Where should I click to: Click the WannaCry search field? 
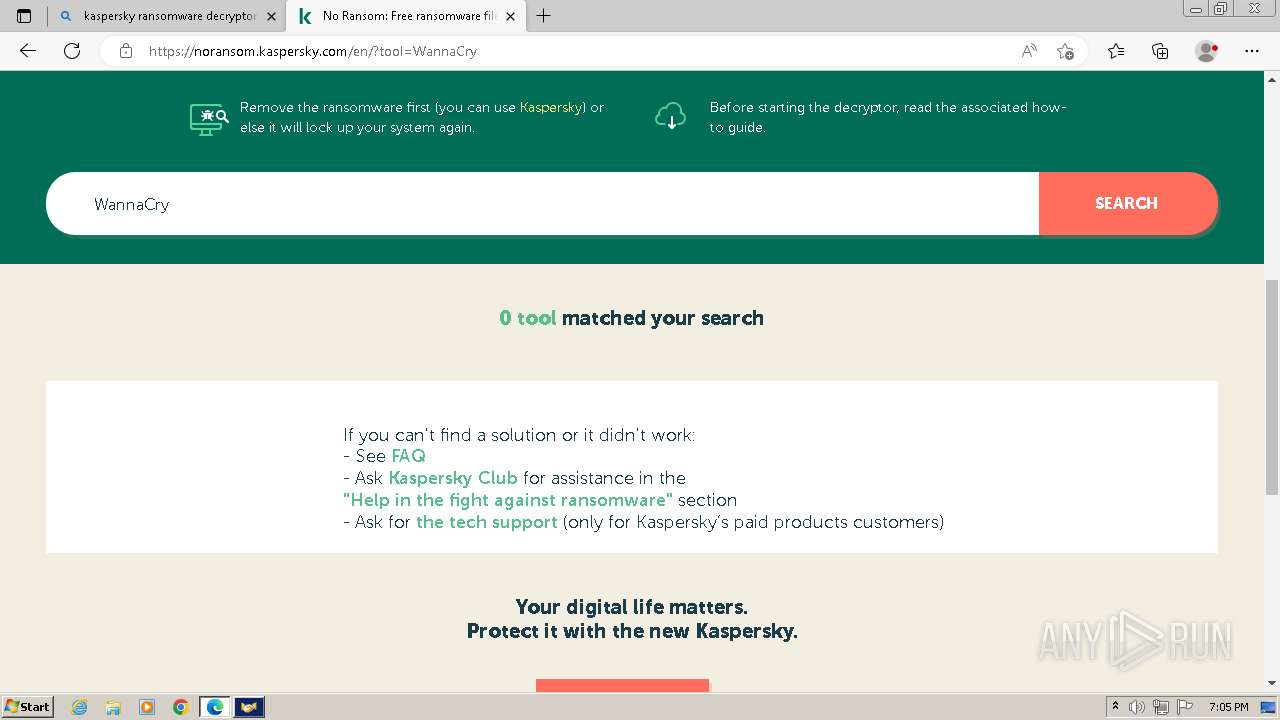coord(542,204)
